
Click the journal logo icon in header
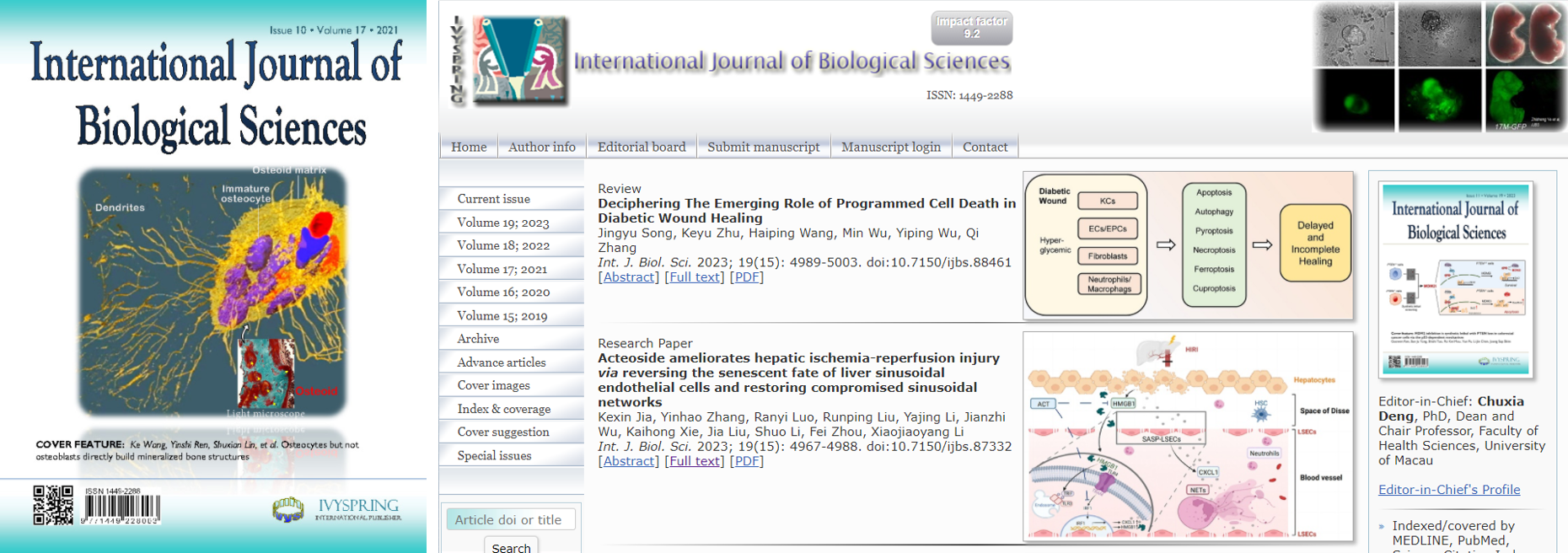tap(518, 61)
